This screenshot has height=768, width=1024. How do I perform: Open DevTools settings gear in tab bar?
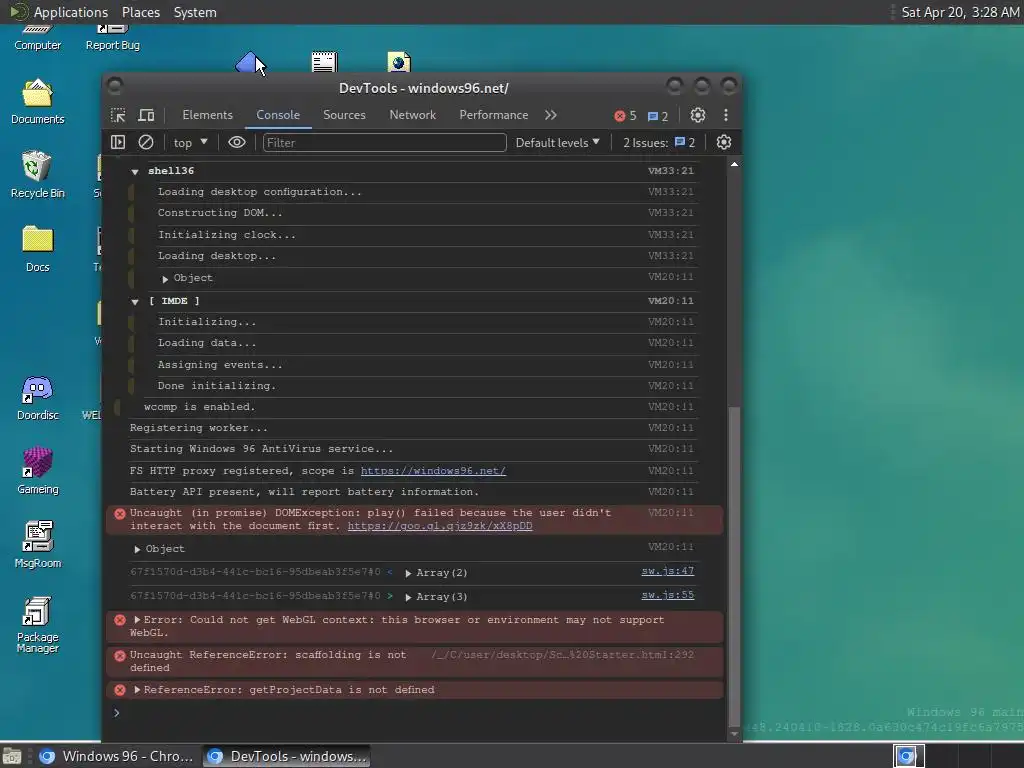point(697,115)
